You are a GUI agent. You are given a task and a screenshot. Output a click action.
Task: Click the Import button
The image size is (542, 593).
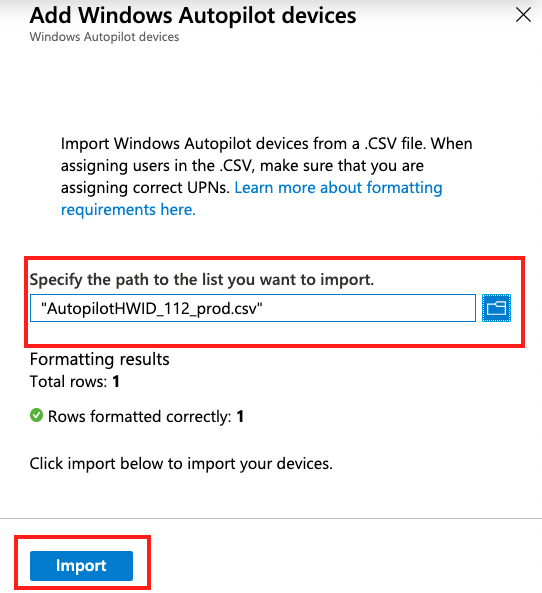[81, 566]
